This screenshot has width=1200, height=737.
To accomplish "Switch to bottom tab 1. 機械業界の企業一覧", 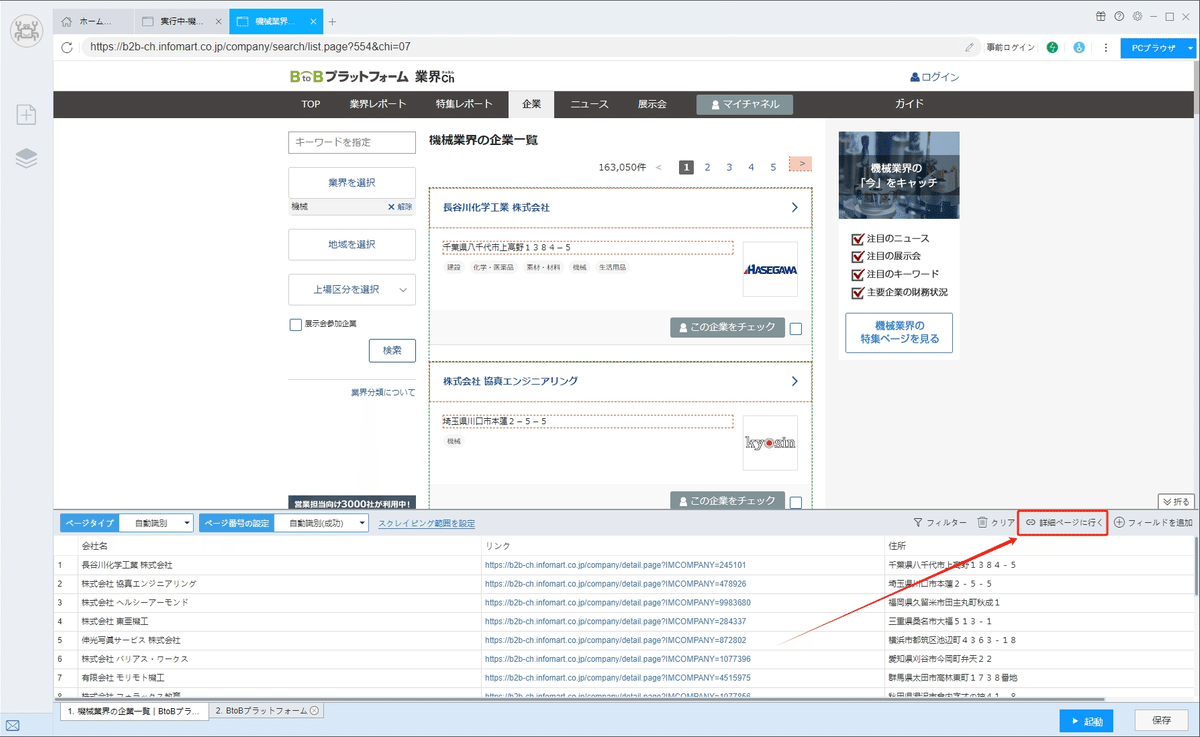I will point(133,711).
